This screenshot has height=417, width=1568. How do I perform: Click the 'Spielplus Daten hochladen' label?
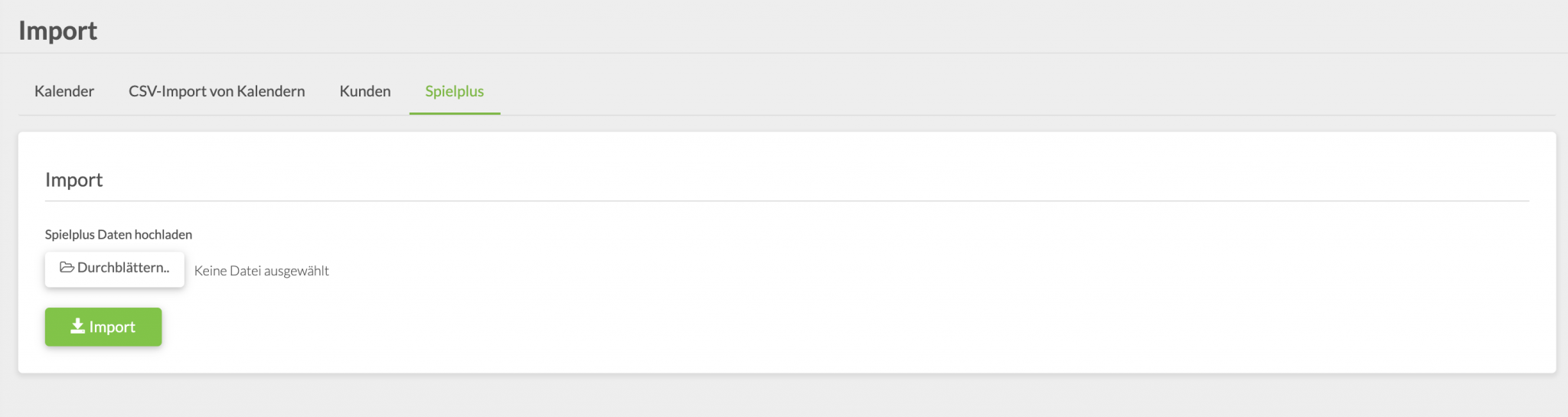119,235
